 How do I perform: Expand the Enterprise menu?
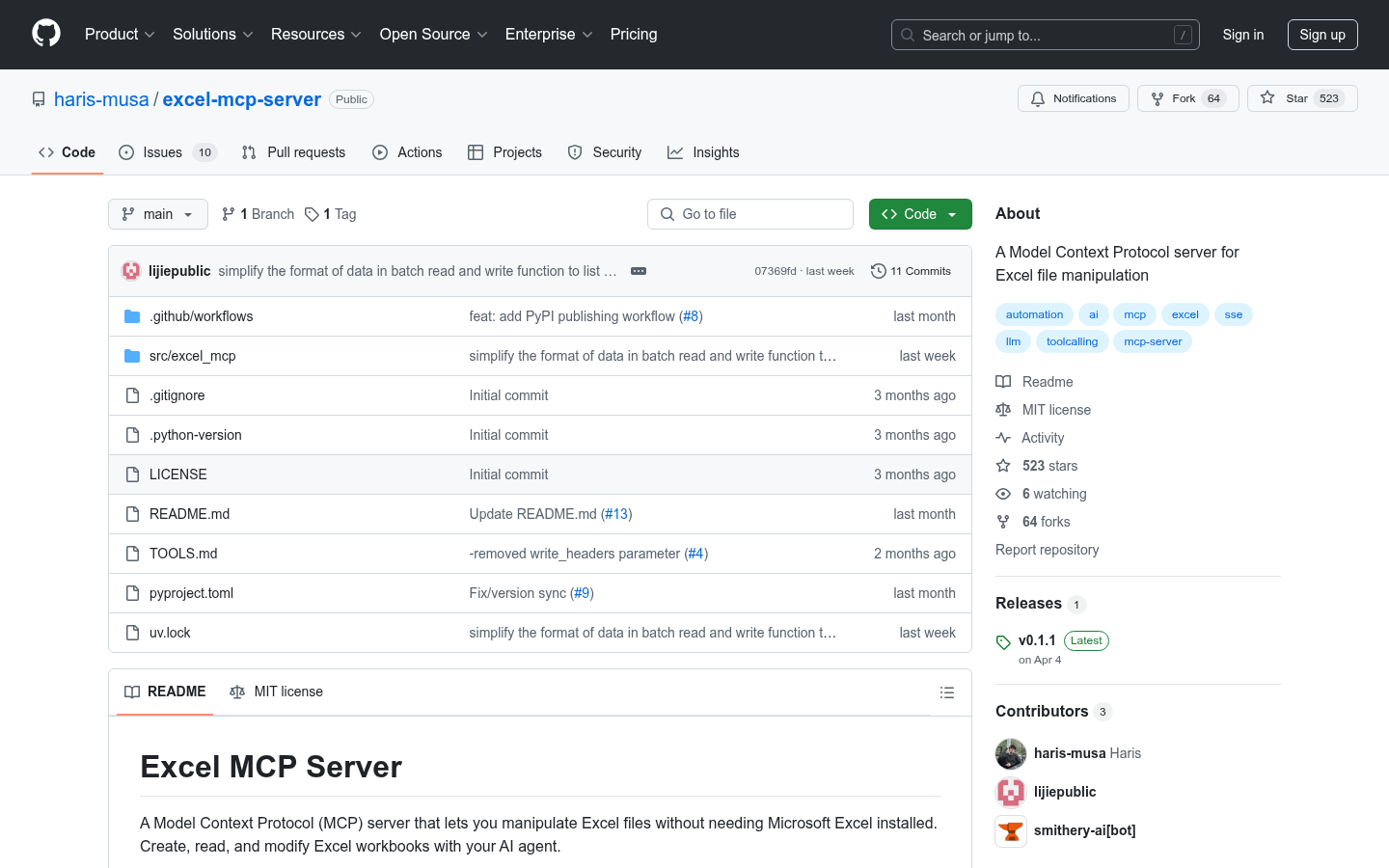coord(549,34)
